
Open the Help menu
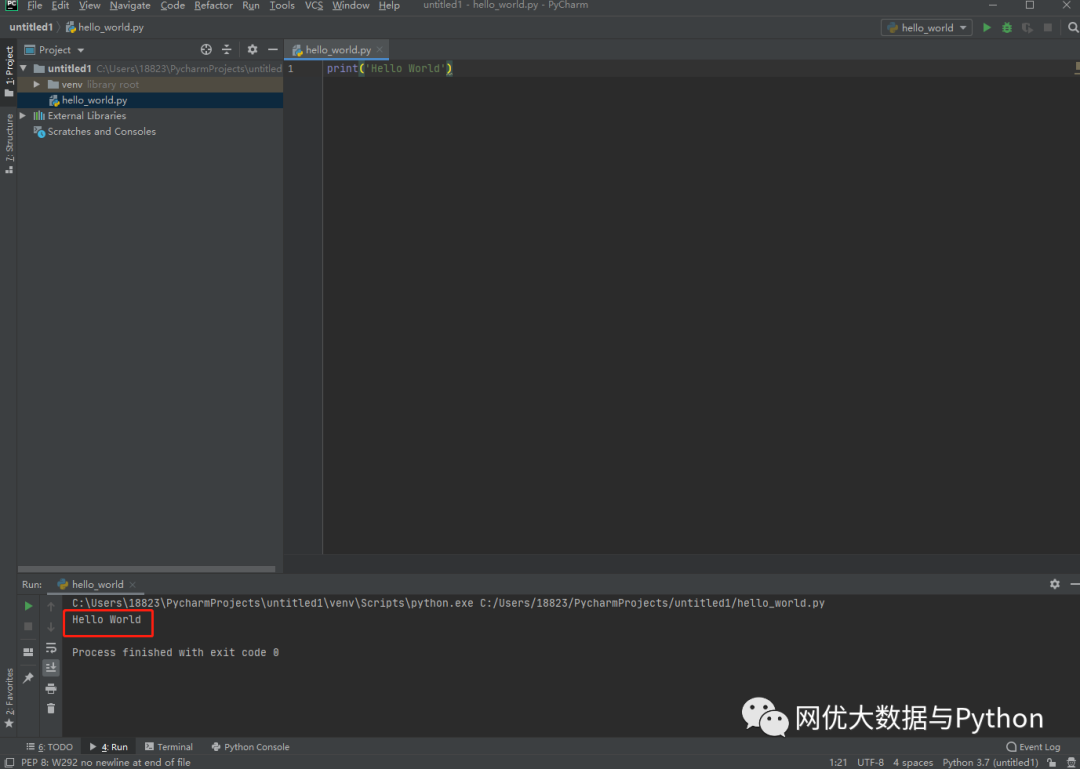389,6
